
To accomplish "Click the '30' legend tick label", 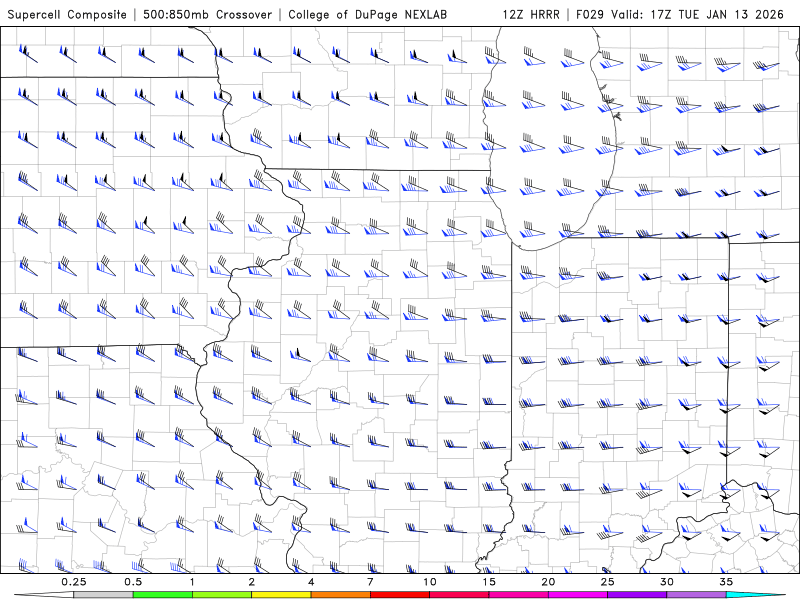I will click(667, 582).
